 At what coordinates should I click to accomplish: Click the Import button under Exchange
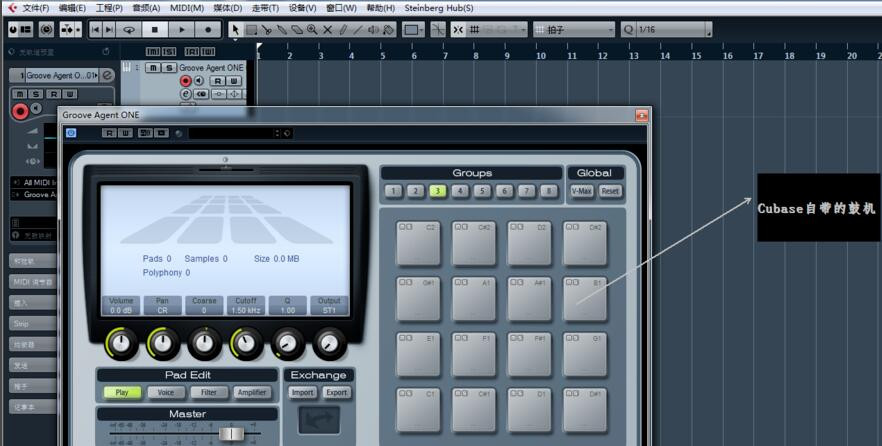303,392
